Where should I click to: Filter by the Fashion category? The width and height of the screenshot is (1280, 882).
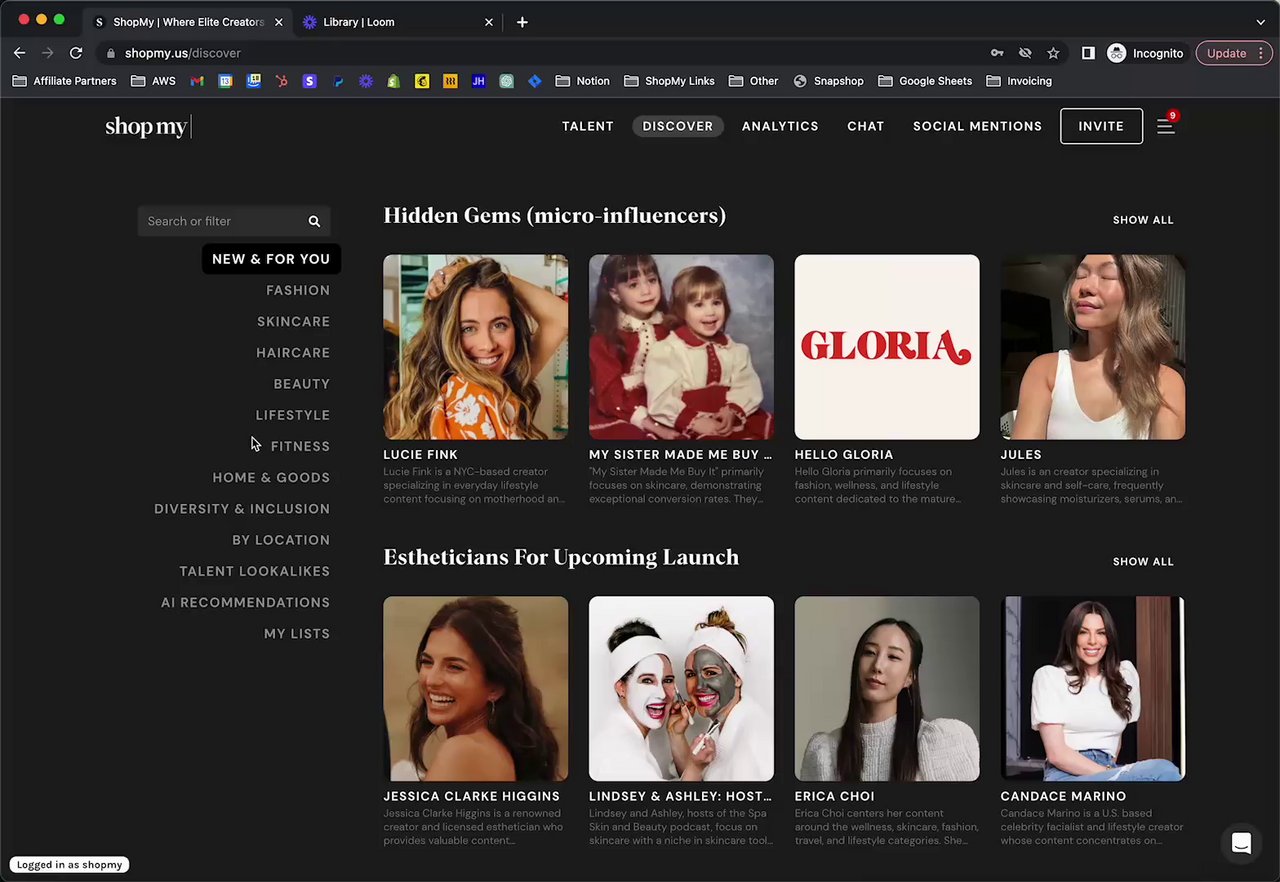point(298,290)
